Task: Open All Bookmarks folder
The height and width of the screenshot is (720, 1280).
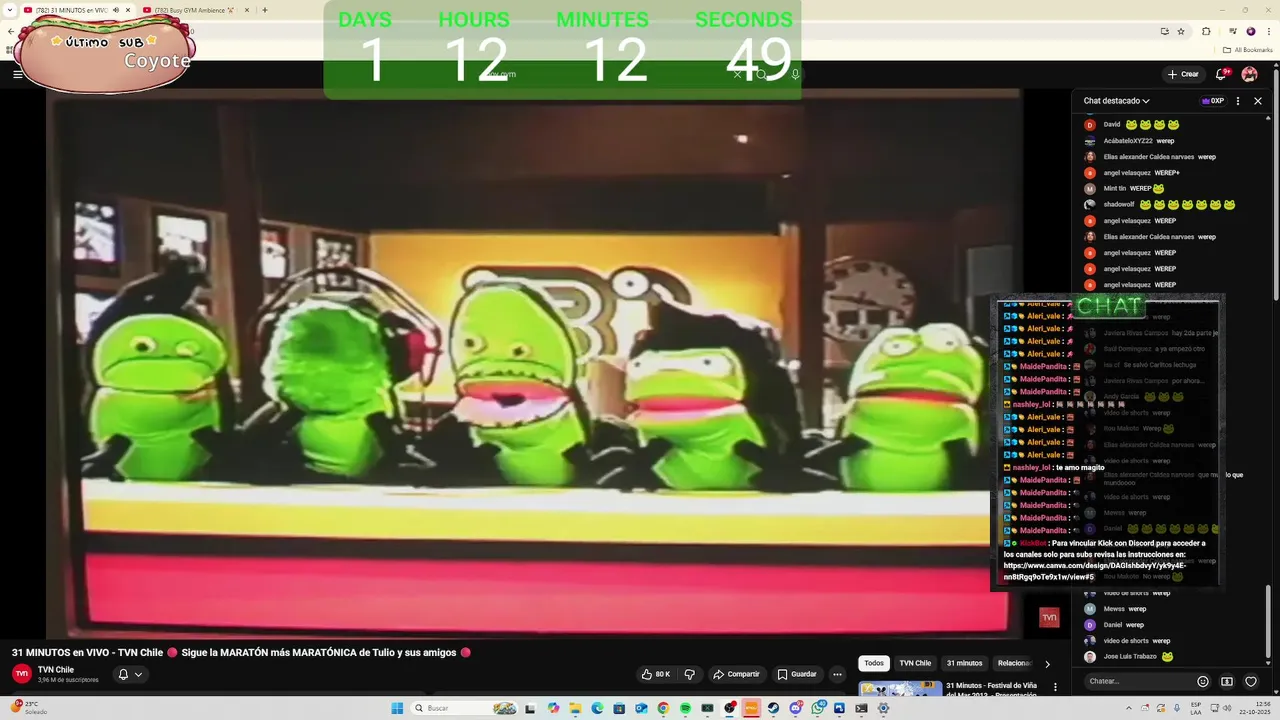Action: pos(1247,50)
